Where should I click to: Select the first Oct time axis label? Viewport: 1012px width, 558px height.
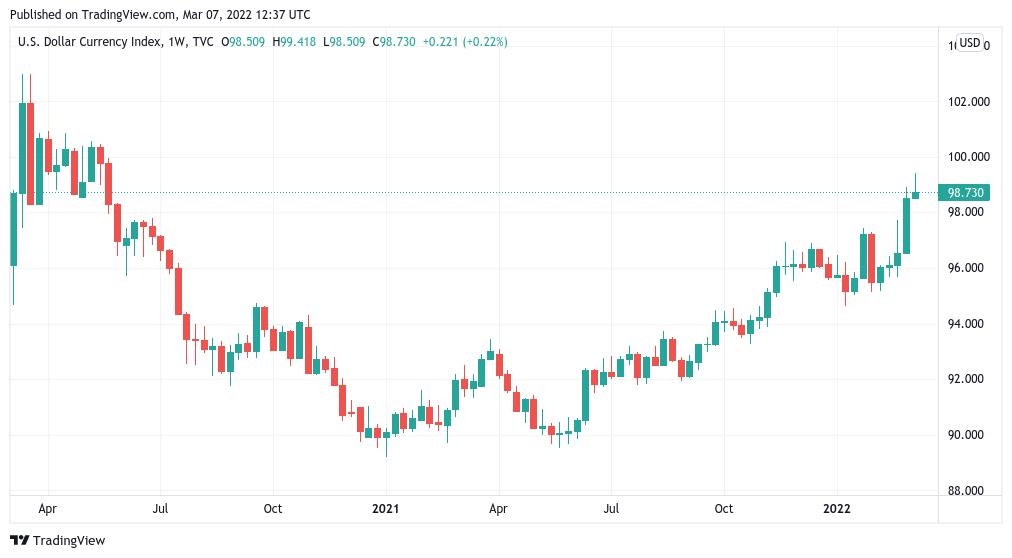tap(272, 509)
